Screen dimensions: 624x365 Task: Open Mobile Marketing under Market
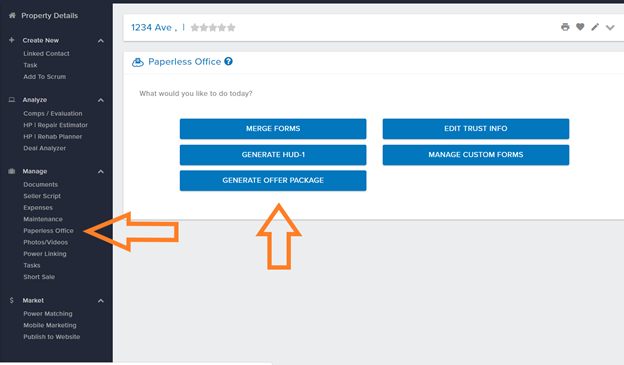(50, 325)
